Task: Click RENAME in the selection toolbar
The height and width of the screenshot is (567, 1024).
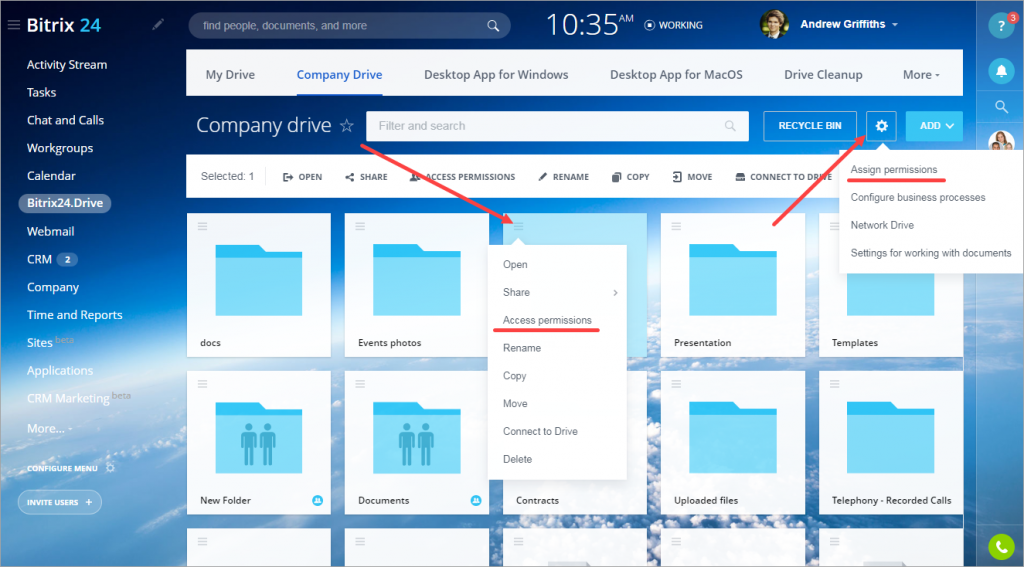Action: [x=564, y=177]
